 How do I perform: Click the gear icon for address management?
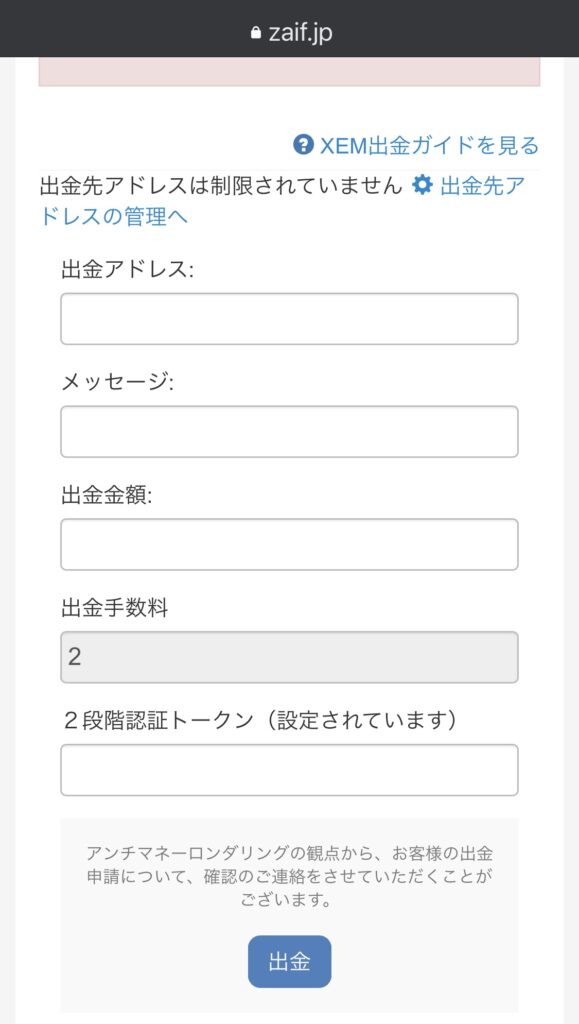point(422,186)
